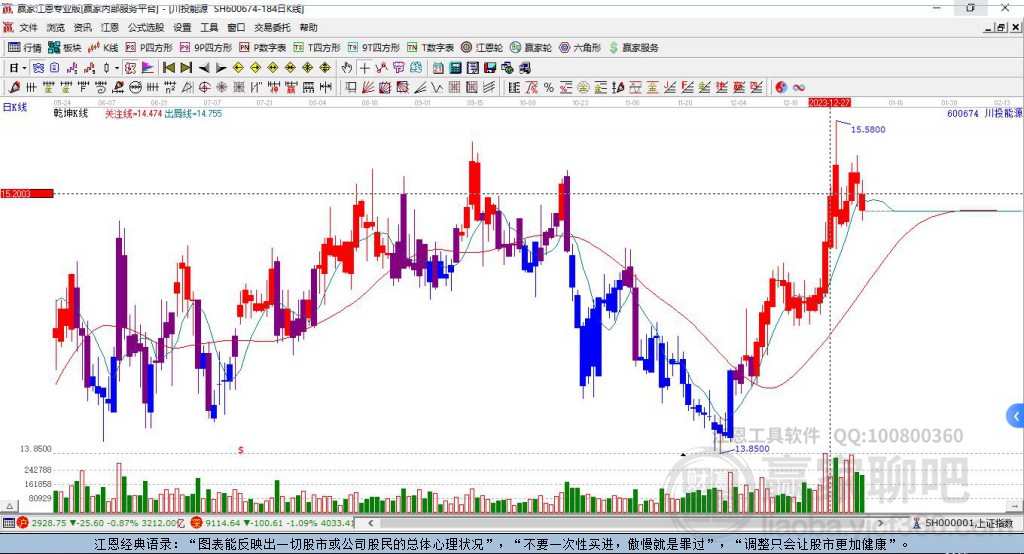Open the 设置 menu

pyautogui.click(x=182, y=27)
